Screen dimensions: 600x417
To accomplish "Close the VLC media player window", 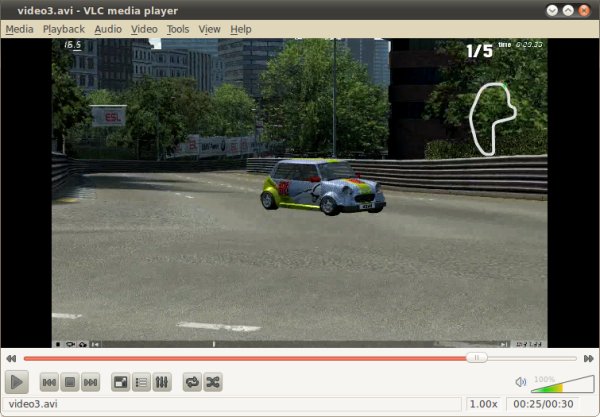I will click(x=584, y=10).
